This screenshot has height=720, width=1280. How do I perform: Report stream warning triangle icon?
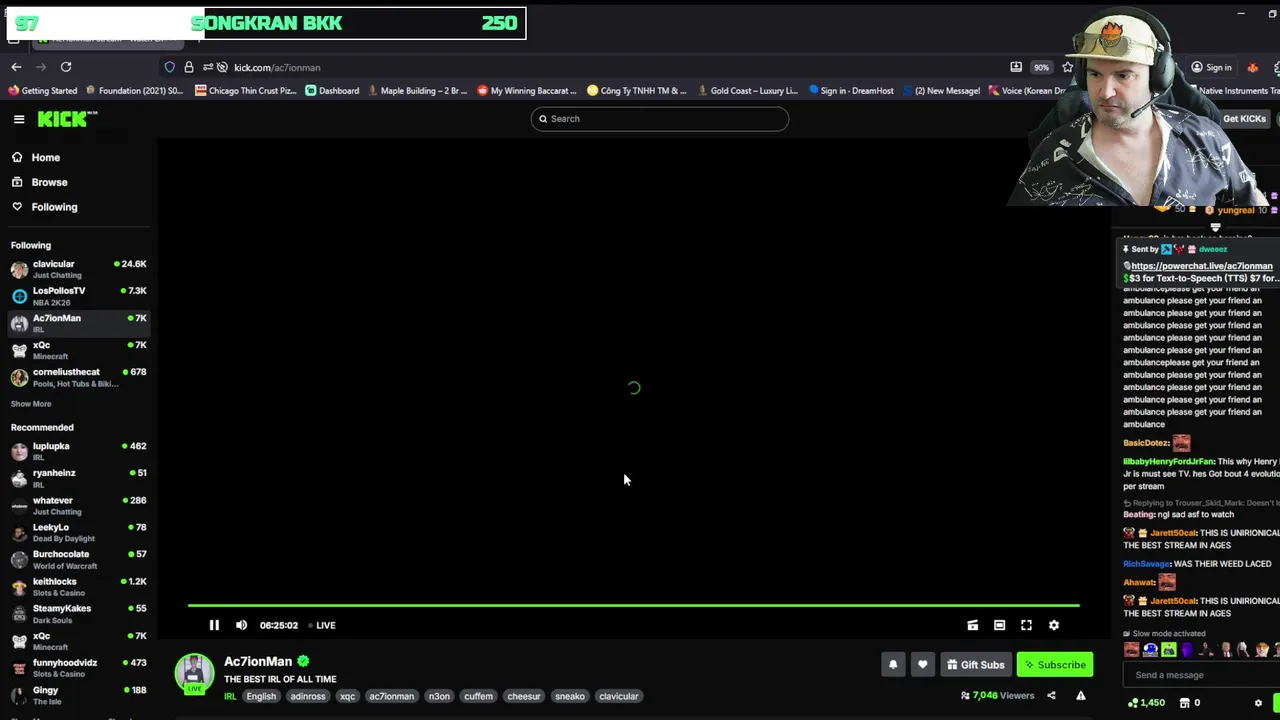click(x=1081, y=696)
